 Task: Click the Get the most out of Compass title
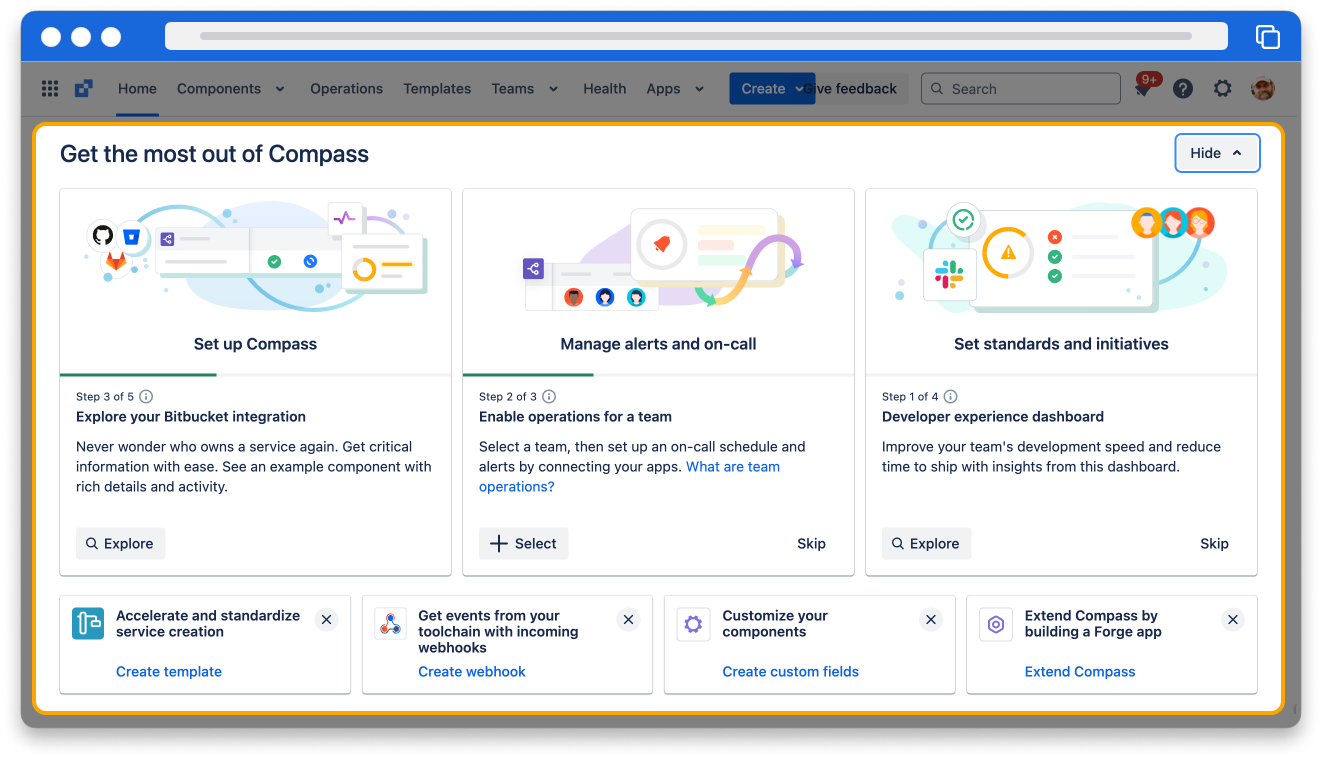tap(214, 154)
